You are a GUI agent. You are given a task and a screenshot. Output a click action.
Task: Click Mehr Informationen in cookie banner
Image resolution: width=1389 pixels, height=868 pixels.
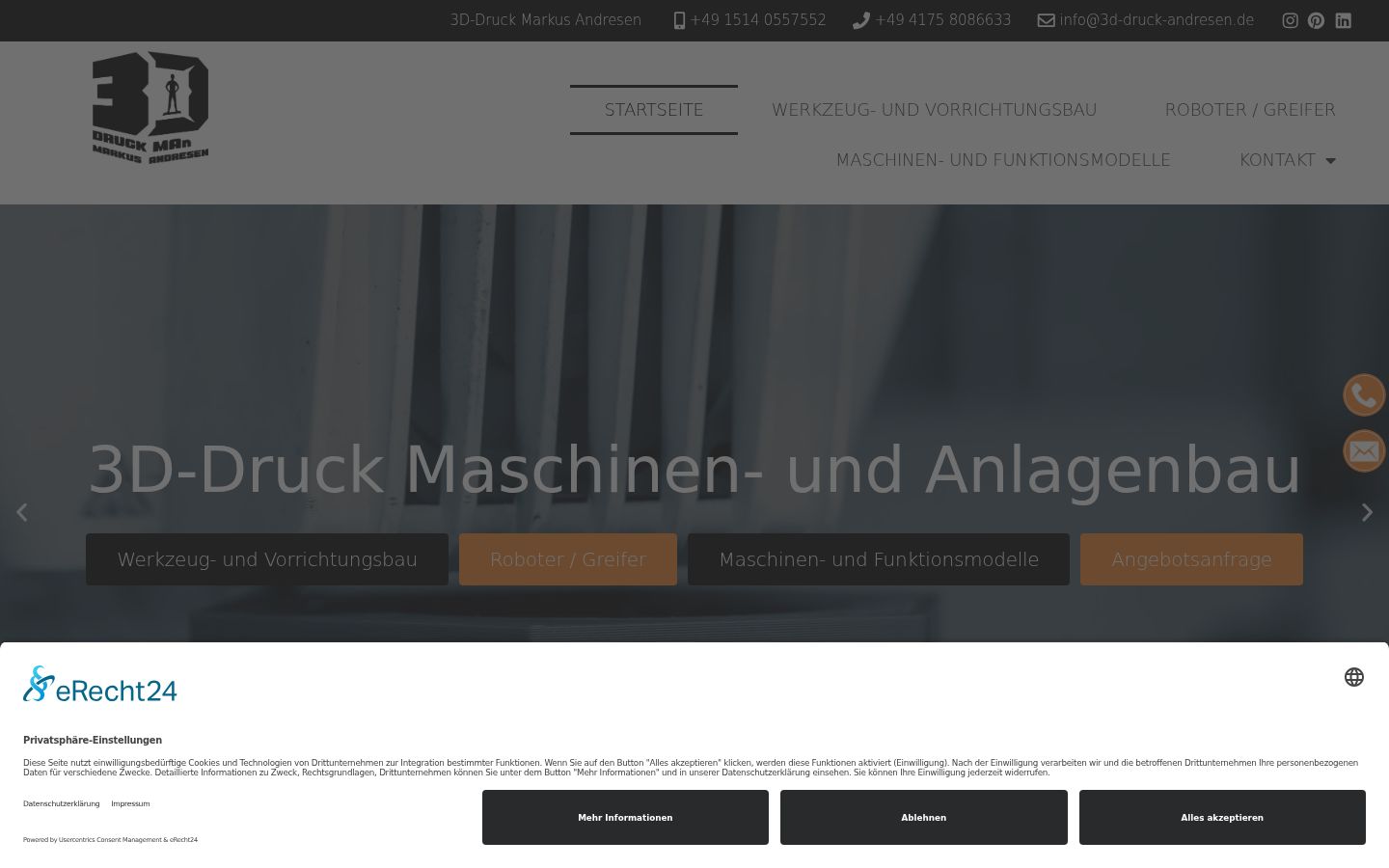point(625,818)
